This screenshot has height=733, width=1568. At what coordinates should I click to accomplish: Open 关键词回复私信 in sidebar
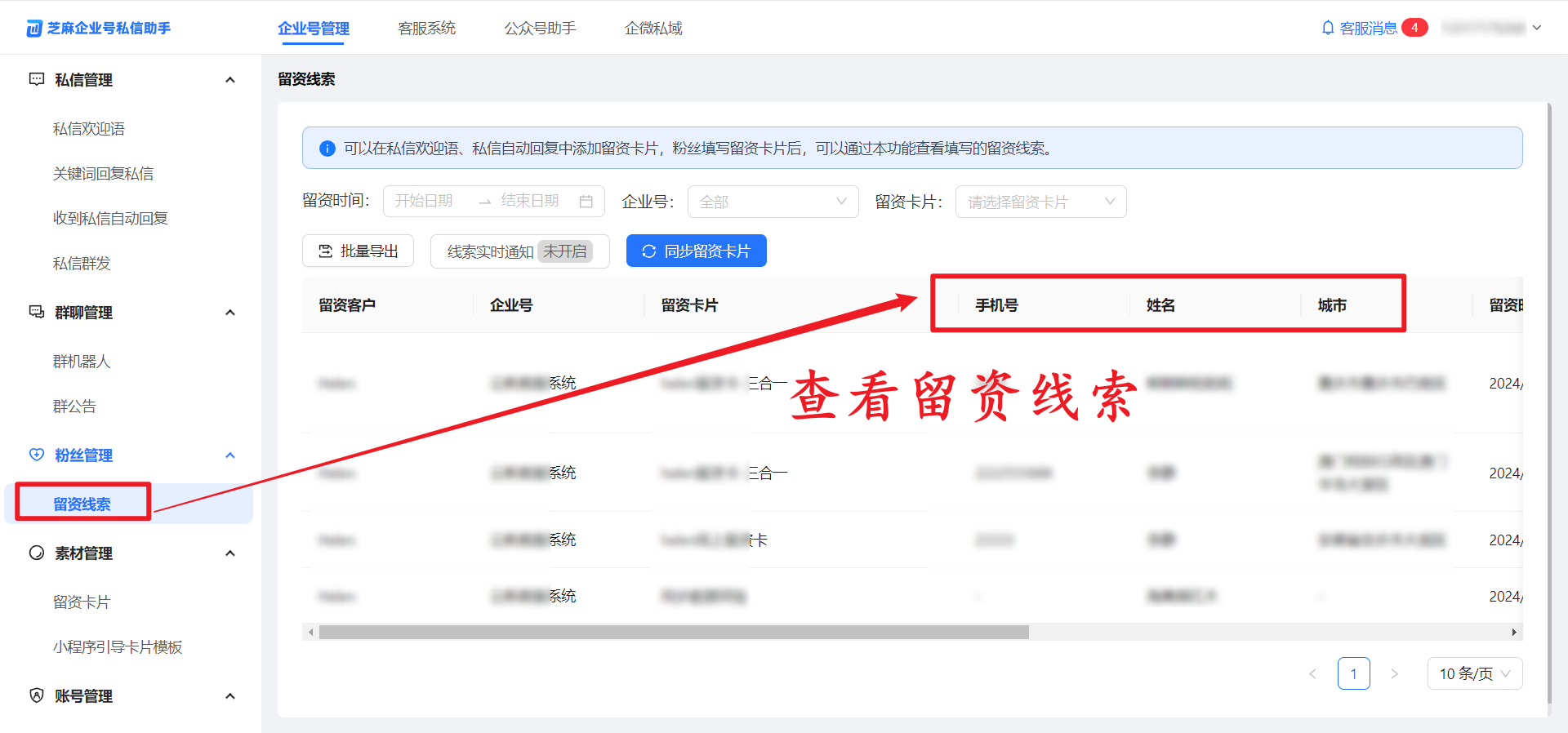coord(103,174)
